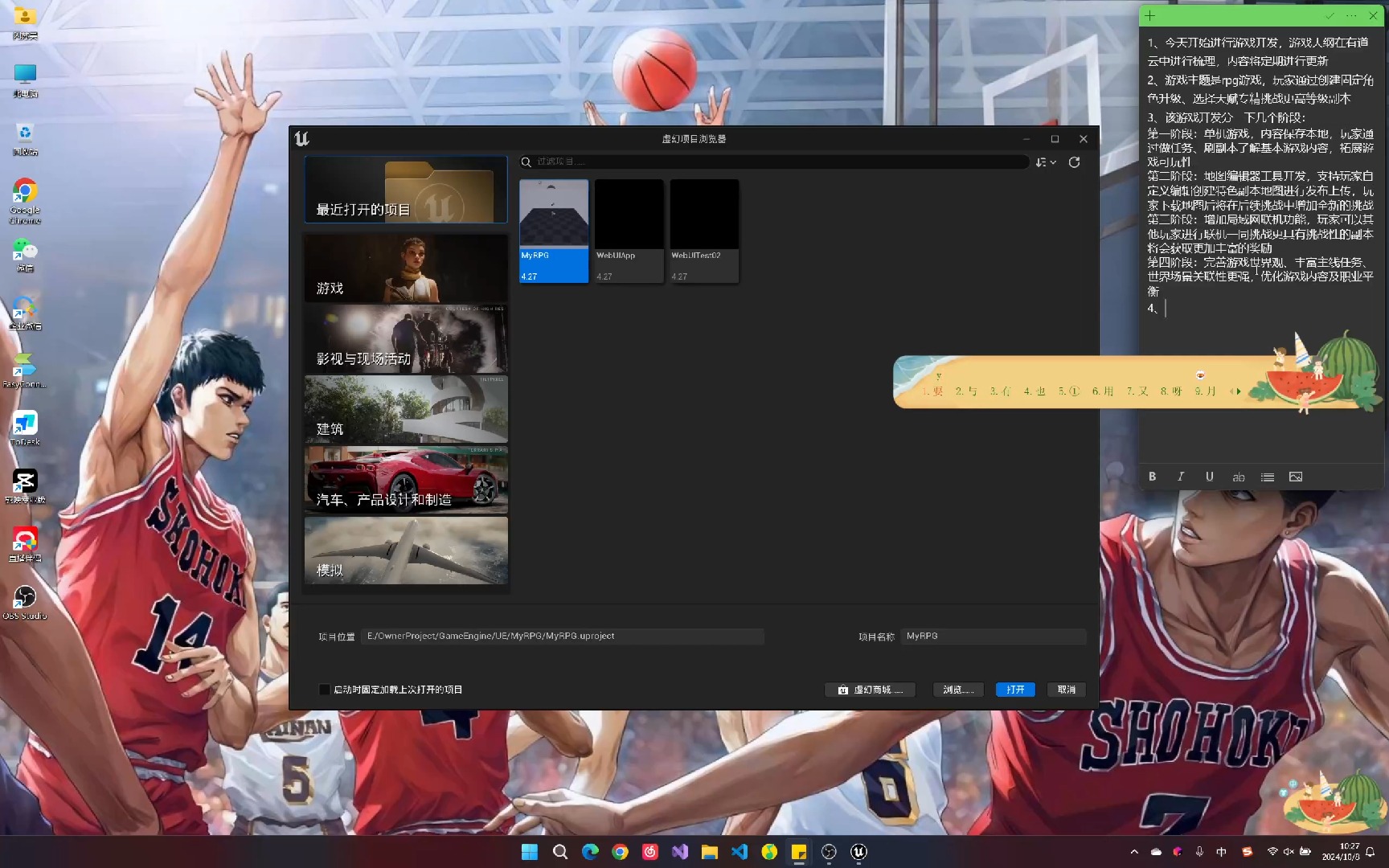The image size is (1389, 868).
Task: Open the WeChat desktop shortcut
Action: click(25, 255)
